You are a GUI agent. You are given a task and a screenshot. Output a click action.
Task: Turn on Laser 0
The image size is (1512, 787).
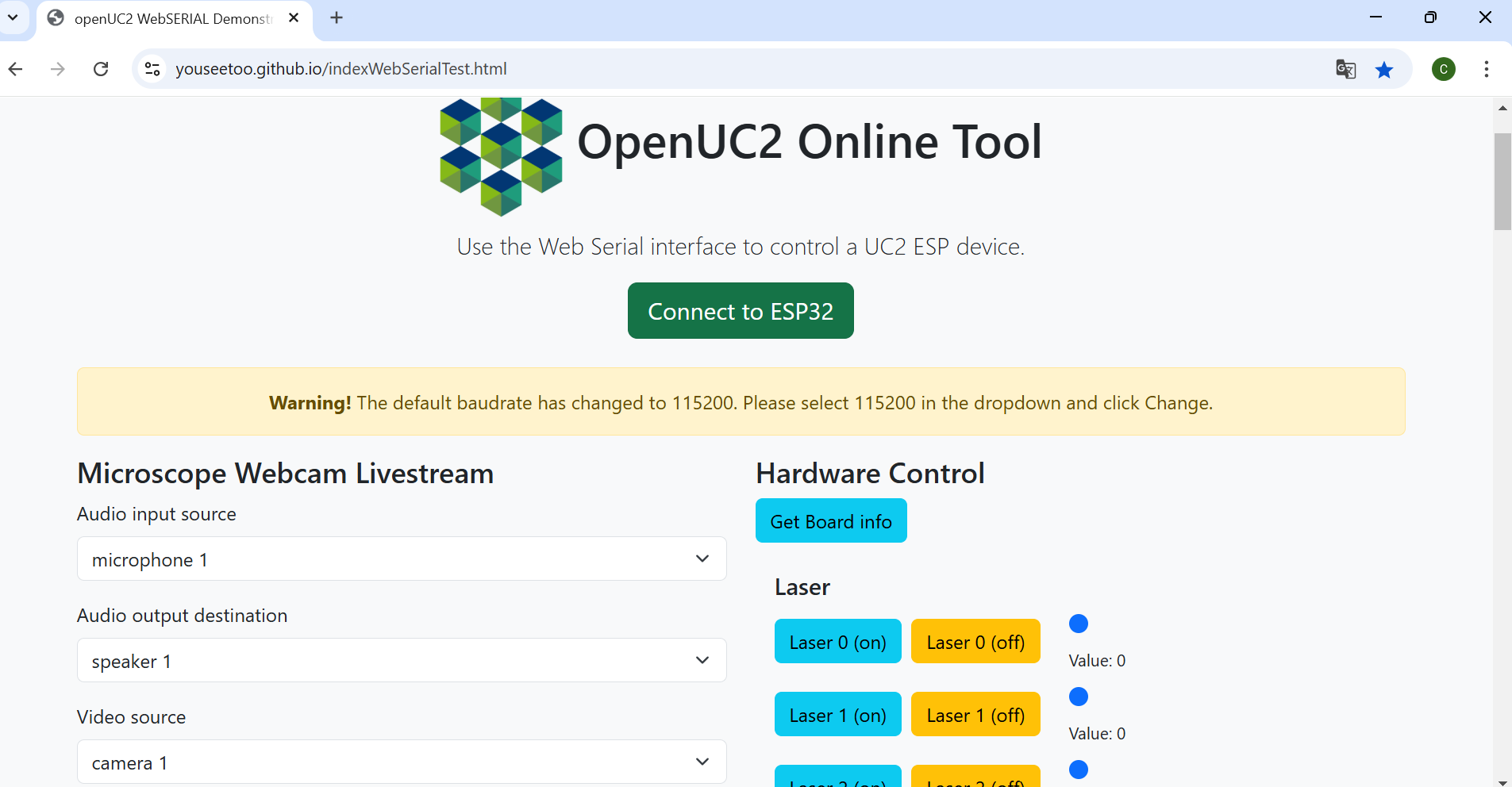tap(837, 642)
